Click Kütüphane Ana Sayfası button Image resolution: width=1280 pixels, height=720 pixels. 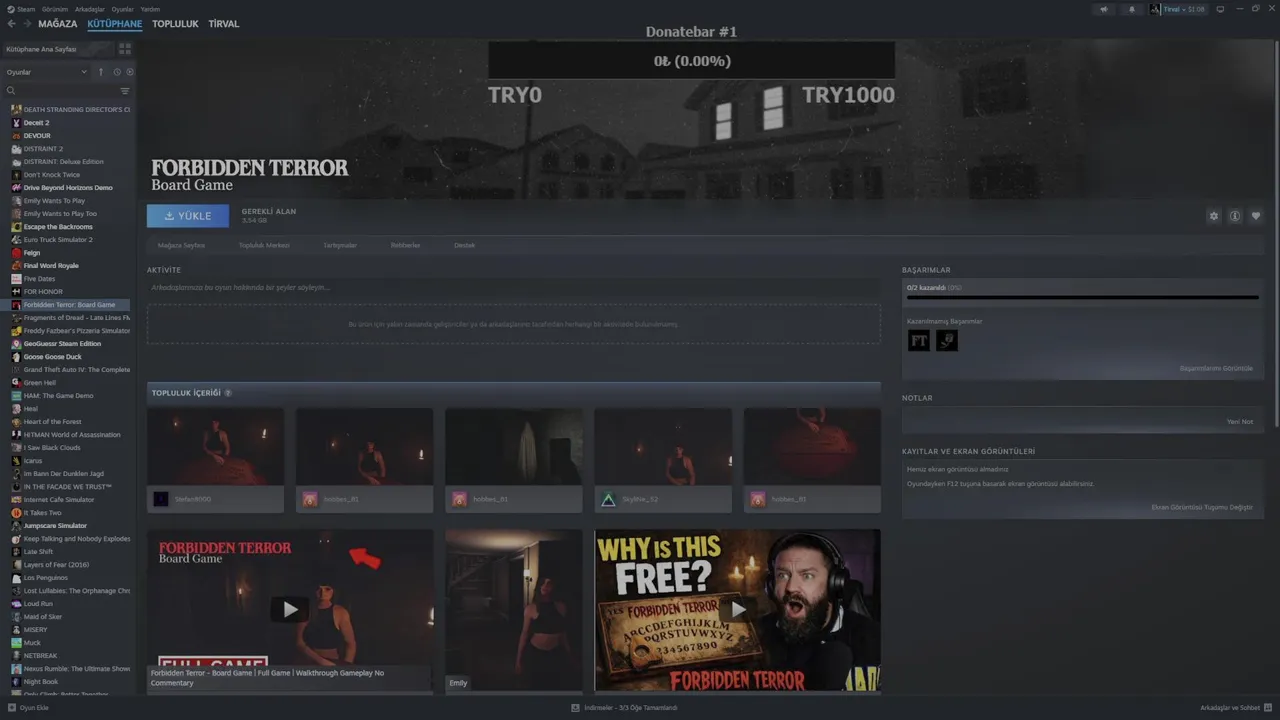tap(59, 48)
